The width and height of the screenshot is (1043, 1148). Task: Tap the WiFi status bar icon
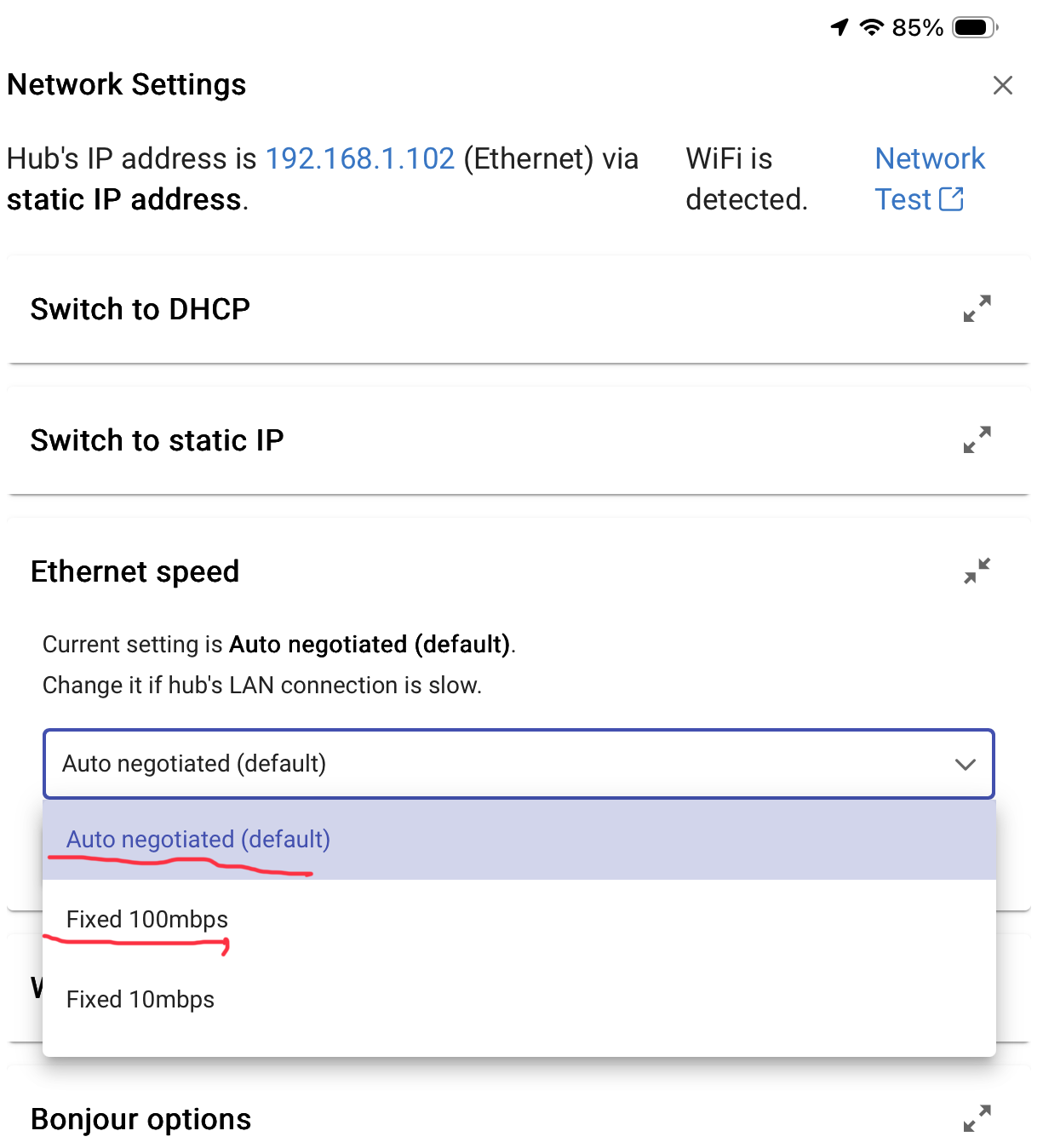871,27
